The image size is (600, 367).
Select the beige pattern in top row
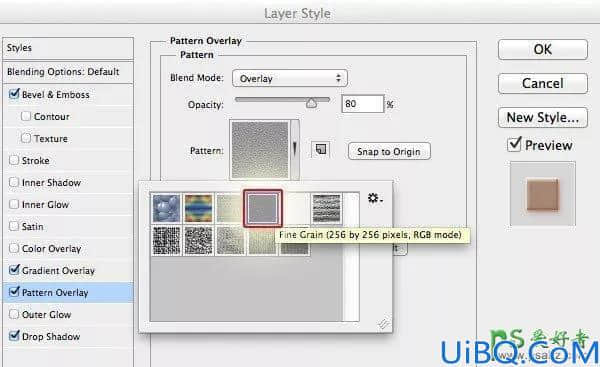click(x=230, y=208)
